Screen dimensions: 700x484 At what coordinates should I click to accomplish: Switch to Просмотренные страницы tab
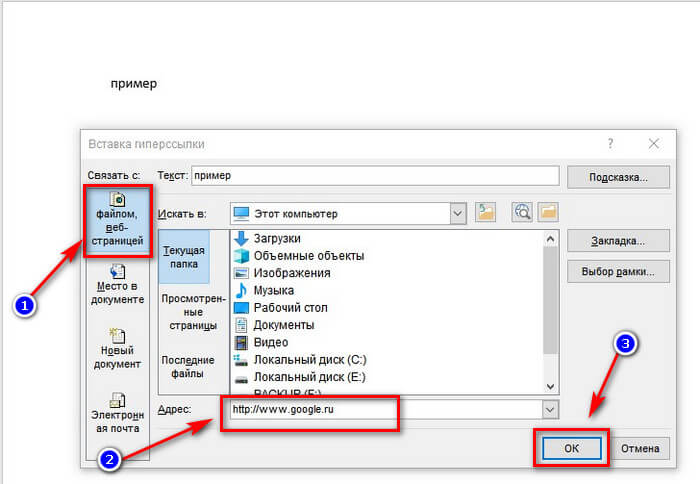193,312
